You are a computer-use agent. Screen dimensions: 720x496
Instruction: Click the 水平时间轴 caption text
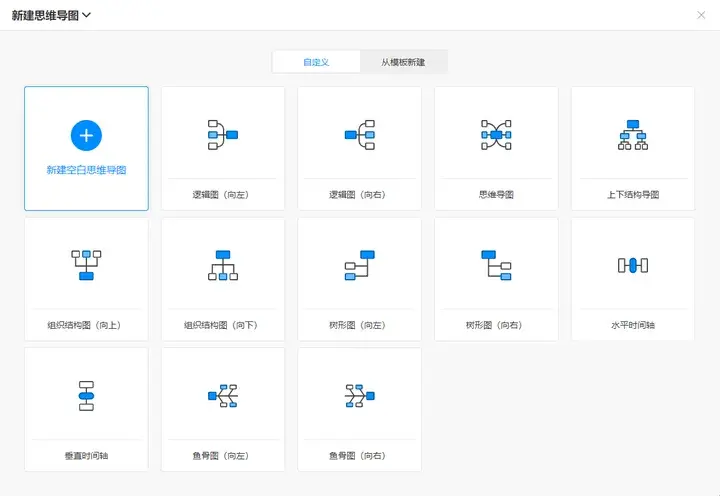(x=633, y=325)
